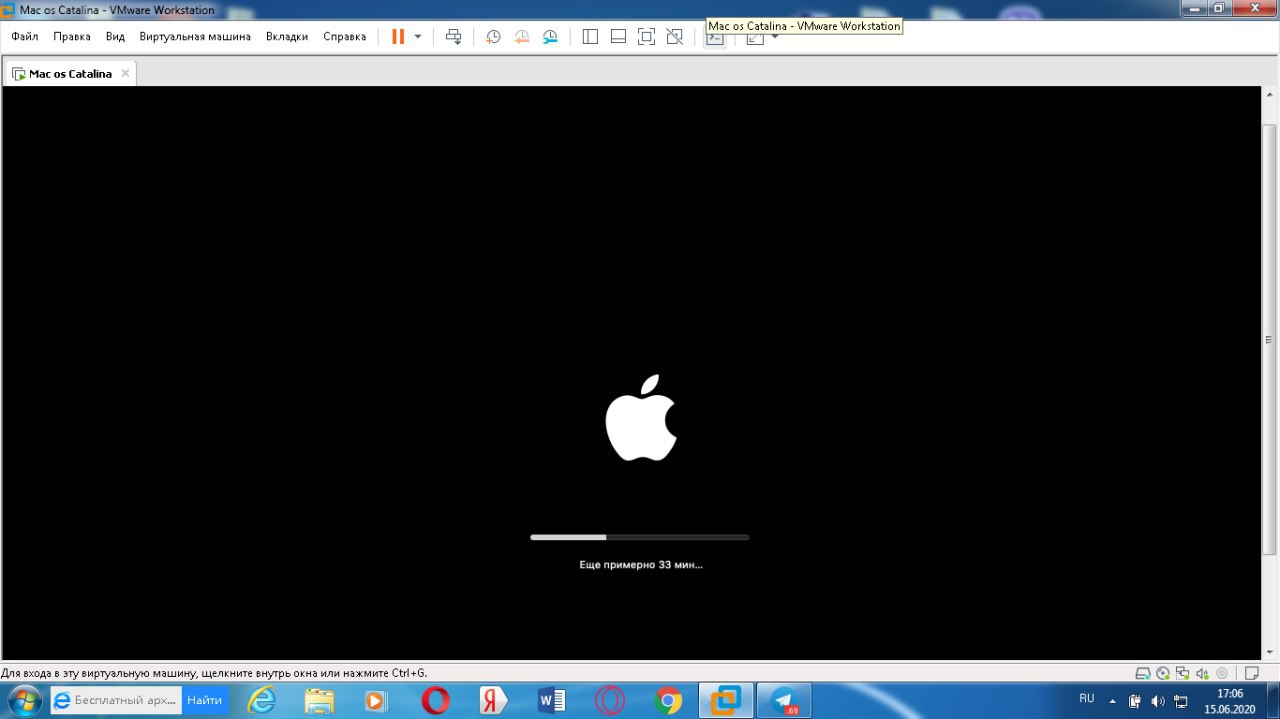1280x719 pixels.
Task: Click the hard disk status icon
Action: pyautogui.click(x=1144, y=673)
